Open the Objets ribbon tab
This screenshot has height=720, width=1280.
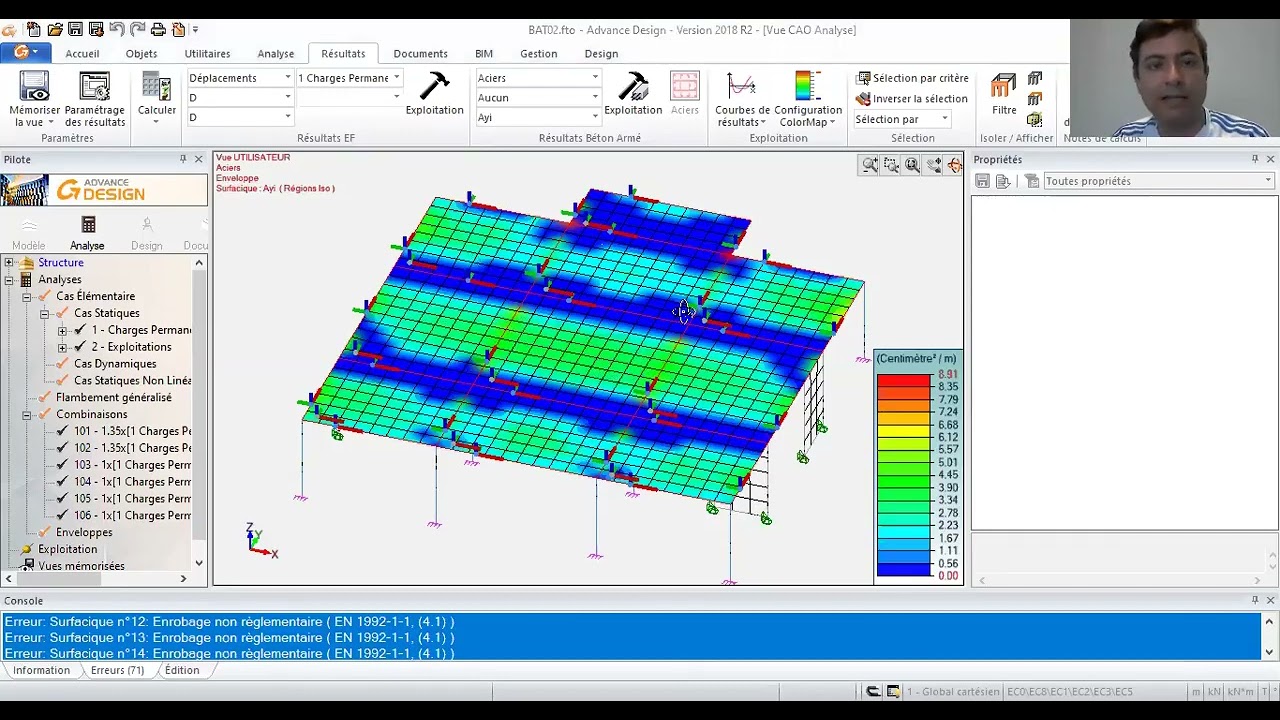coord(141,54)
